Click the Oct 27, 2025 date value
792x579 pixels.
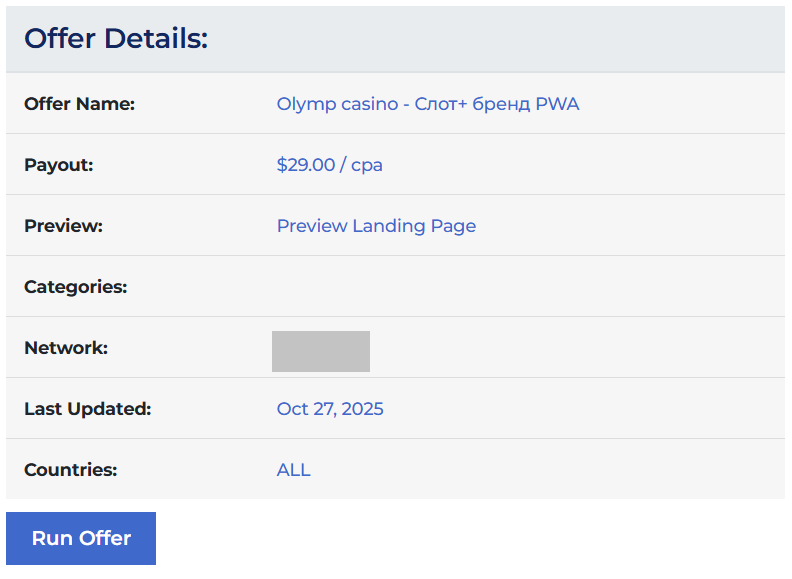tap(330, 409)
